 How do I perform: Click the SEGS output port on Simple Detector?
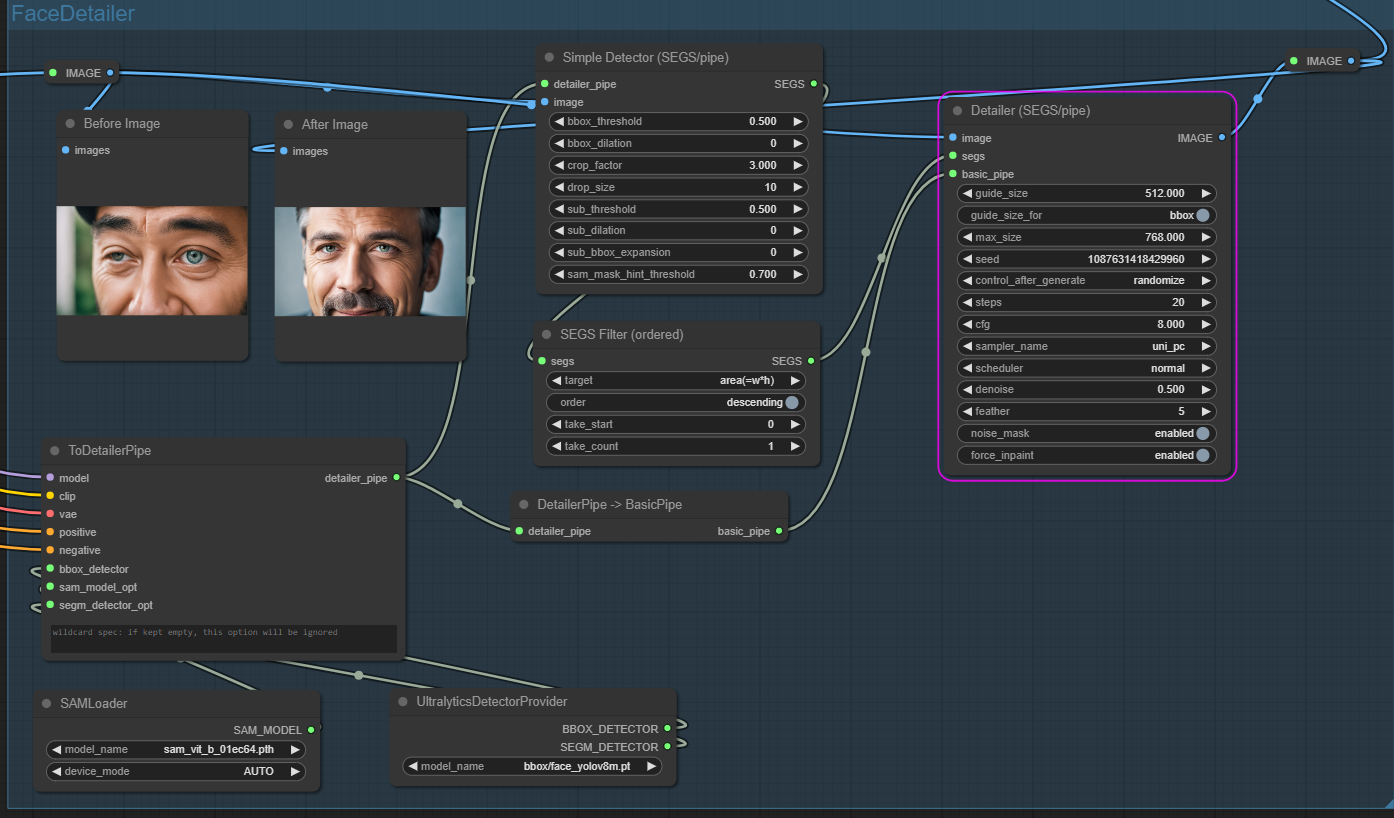click(x=813, y=84)
